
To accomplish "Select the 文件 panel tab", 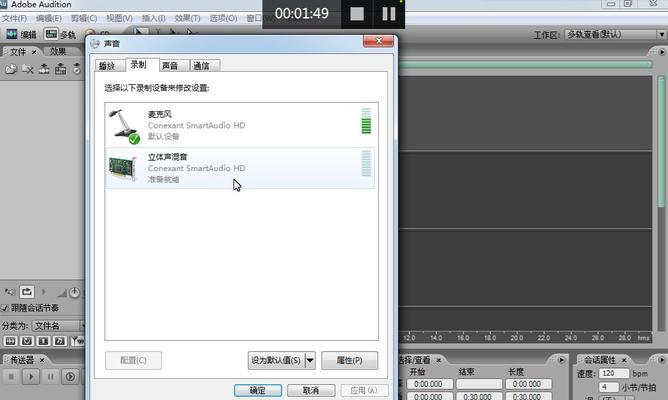I will pos(18,52).
